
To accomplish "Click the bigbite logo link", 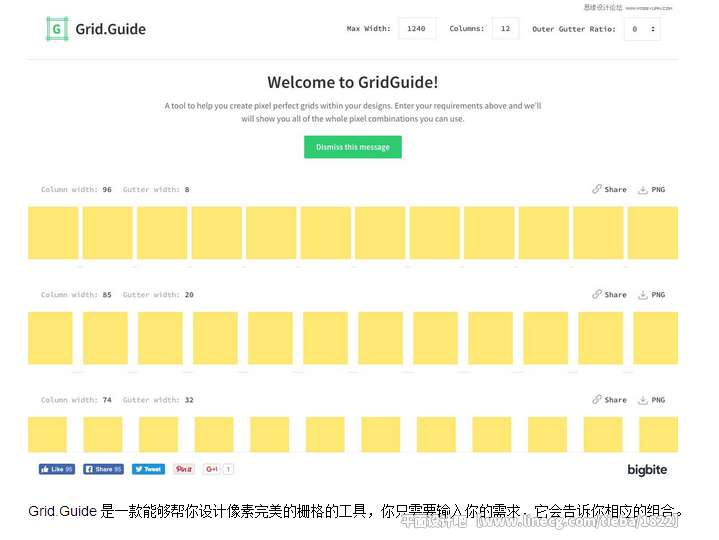I will [x=647, y=470].
